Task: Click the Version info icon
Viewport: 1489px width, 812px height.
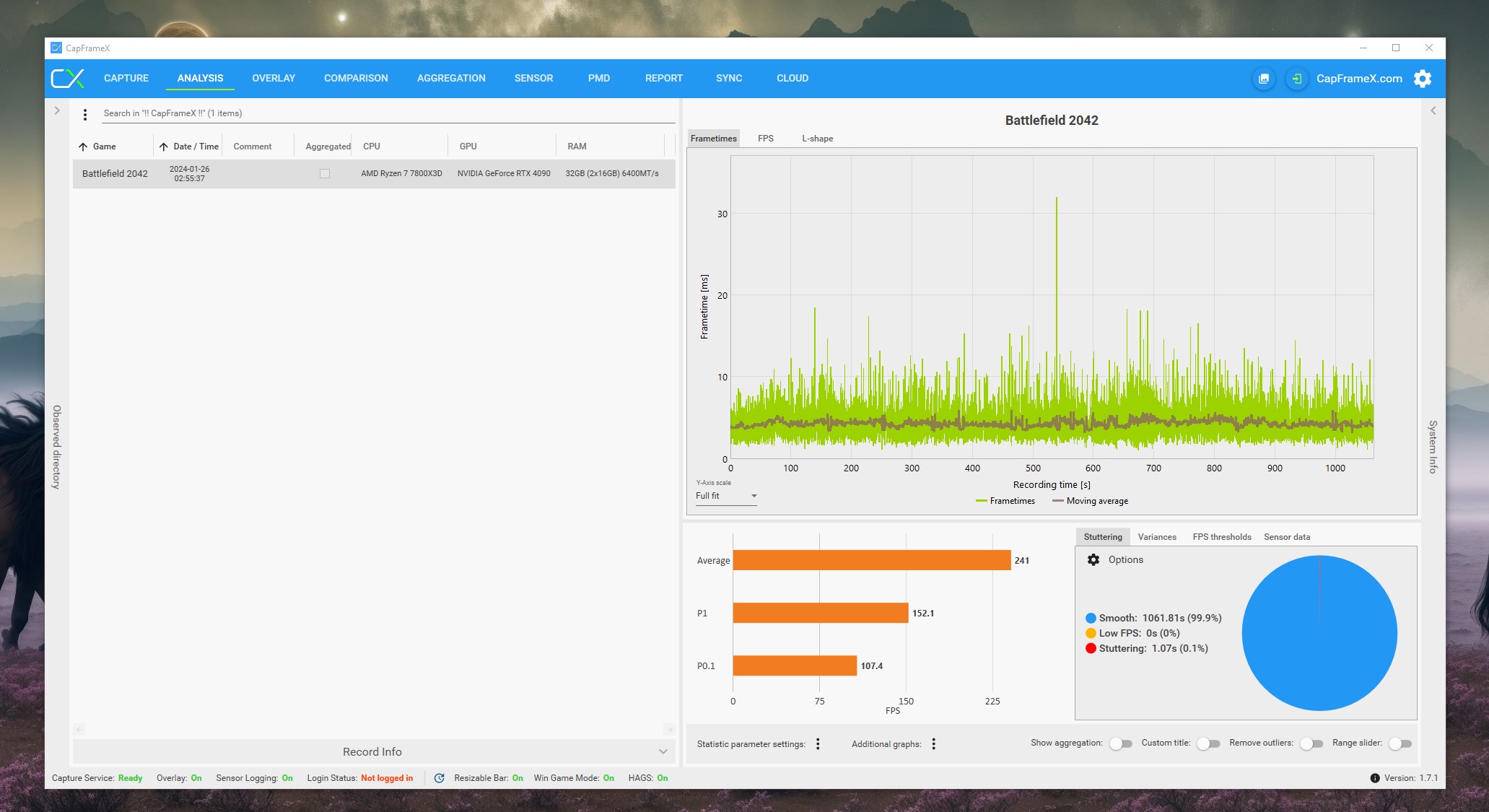Action: (1374, 778)
